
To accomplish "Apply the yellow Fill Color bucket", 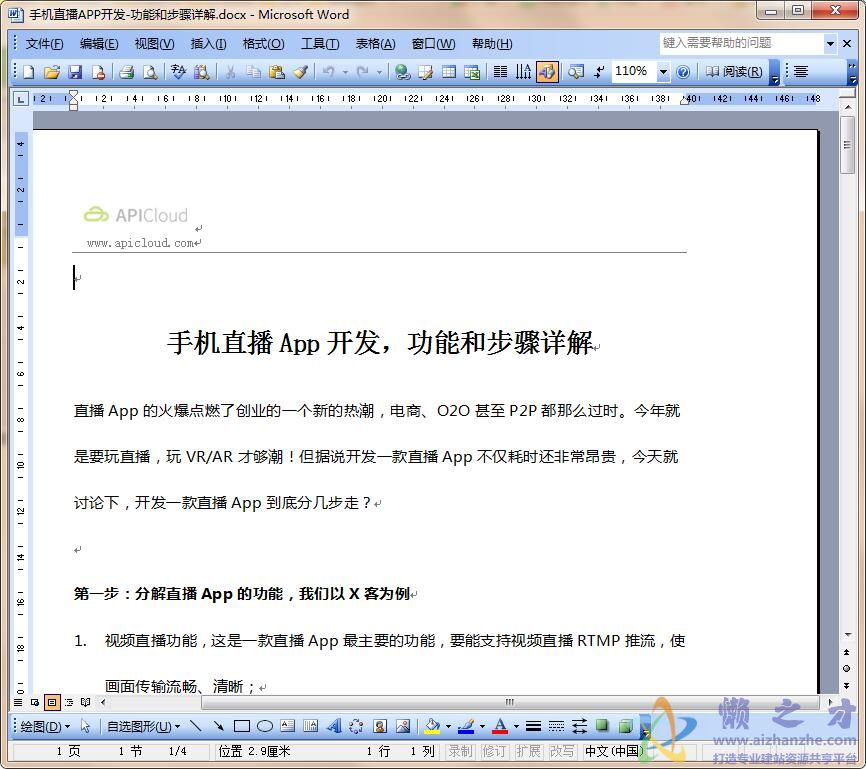I will coord(432,726).
